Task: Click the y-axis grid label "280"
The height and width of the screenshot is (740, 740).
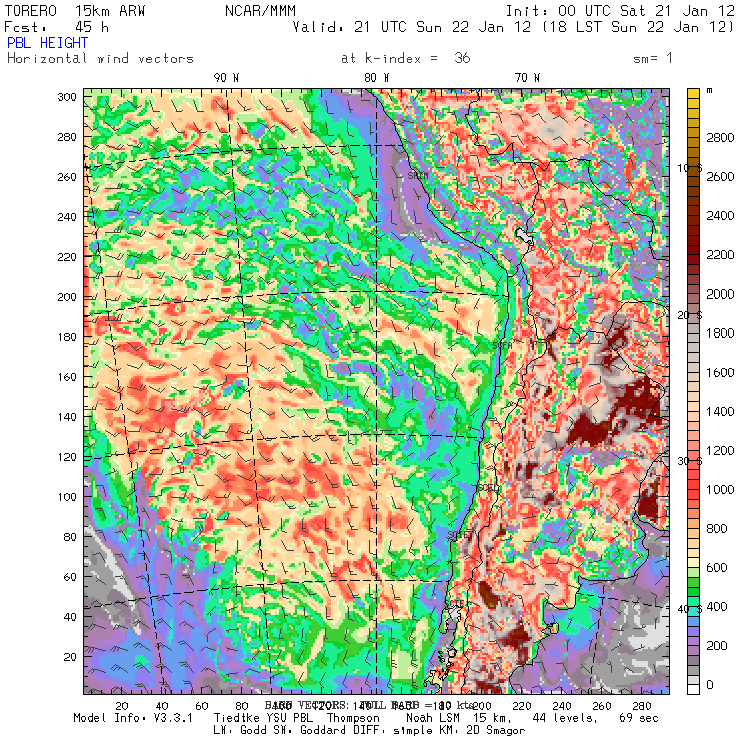Action: click(67, 137)
